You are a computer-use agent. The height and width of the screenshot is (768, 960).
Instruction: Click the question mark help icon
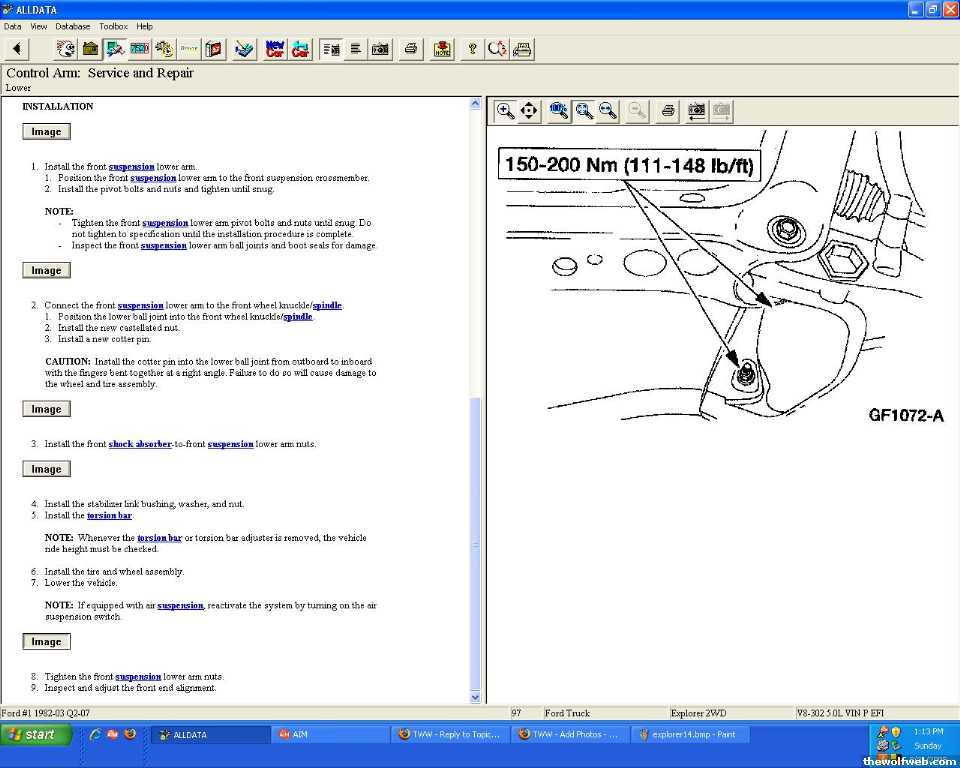pyautogui.click(x=472, y=48)
